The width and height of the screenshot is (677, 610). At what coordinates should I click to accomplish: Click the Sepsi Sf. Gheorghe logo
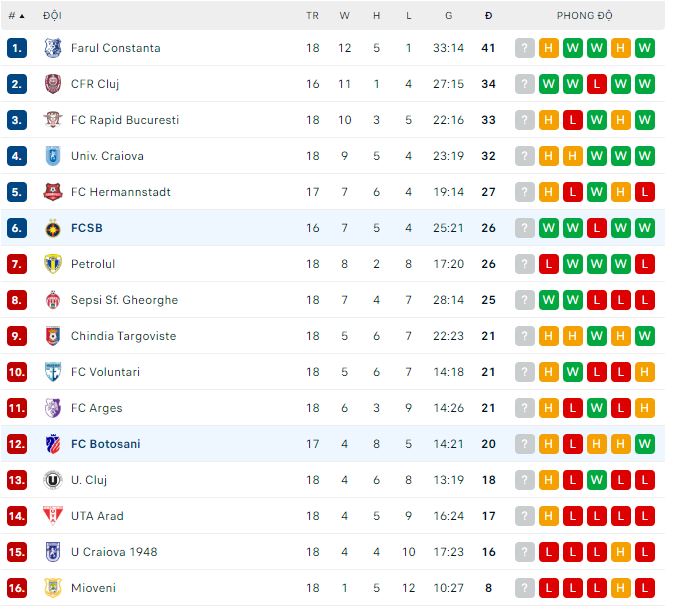(x=53, y=300)
